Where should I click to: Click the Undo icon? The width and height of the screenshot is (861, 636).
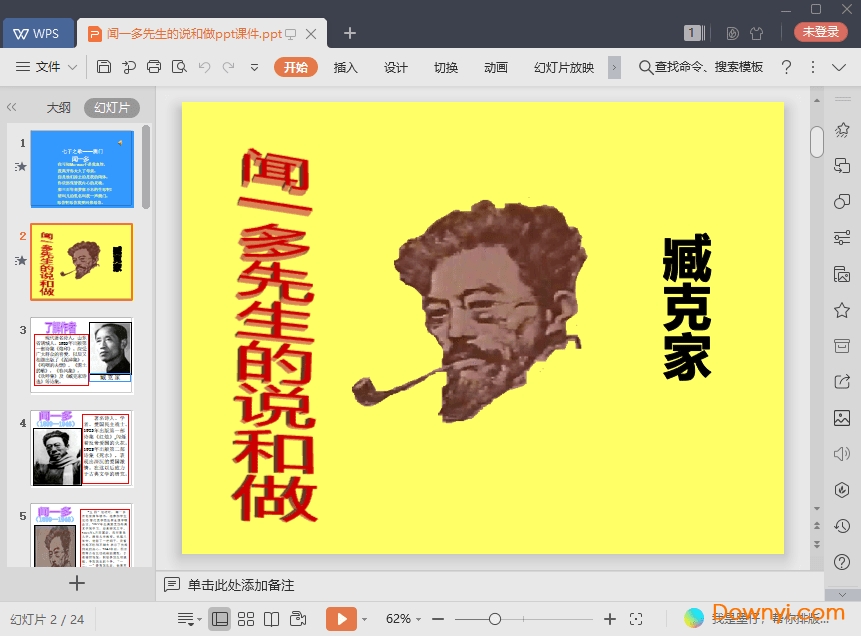coord(203,67)
